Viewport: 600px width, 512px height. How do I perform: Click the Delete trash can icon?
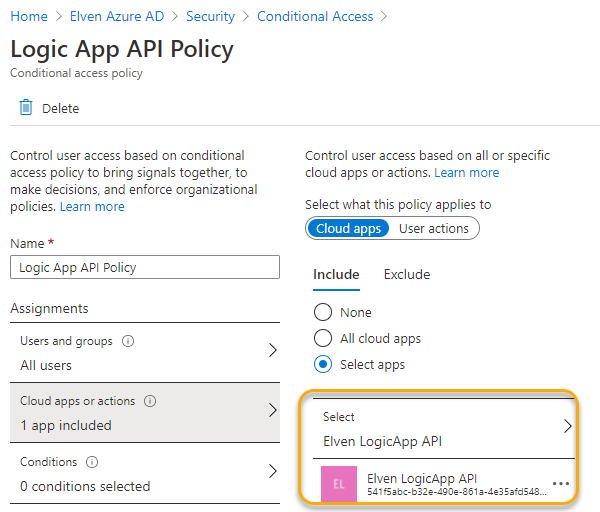click(26, 108)
